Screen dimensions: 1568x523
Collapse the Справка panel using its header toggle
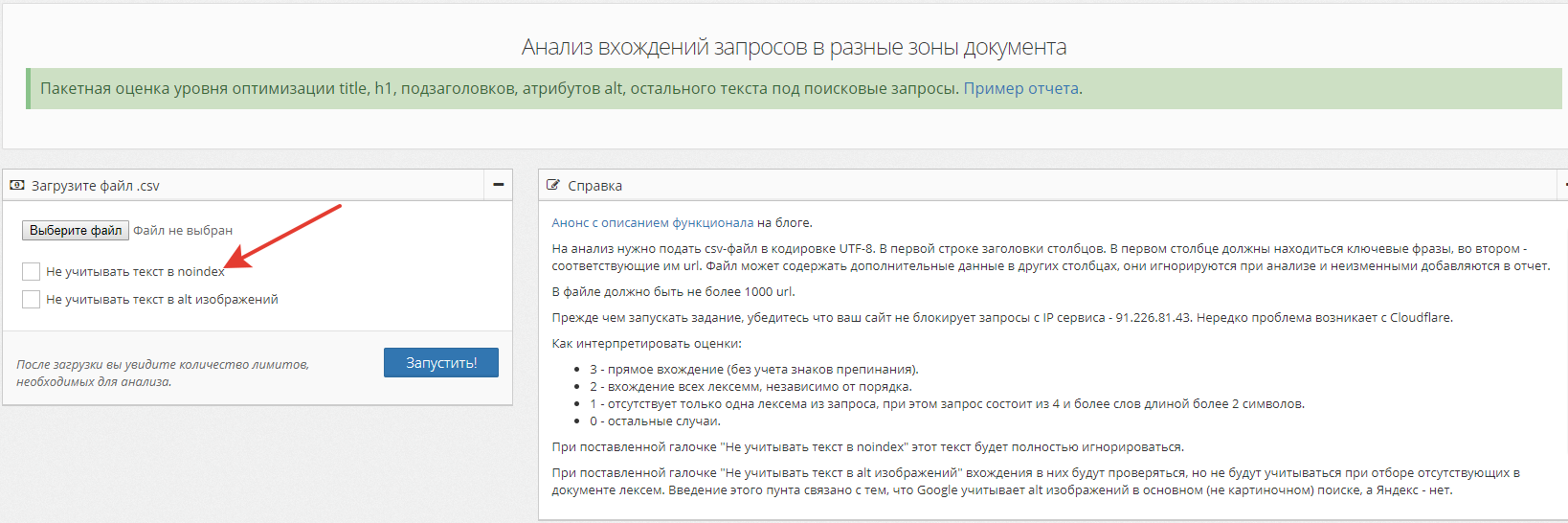tap(1564, 185)
